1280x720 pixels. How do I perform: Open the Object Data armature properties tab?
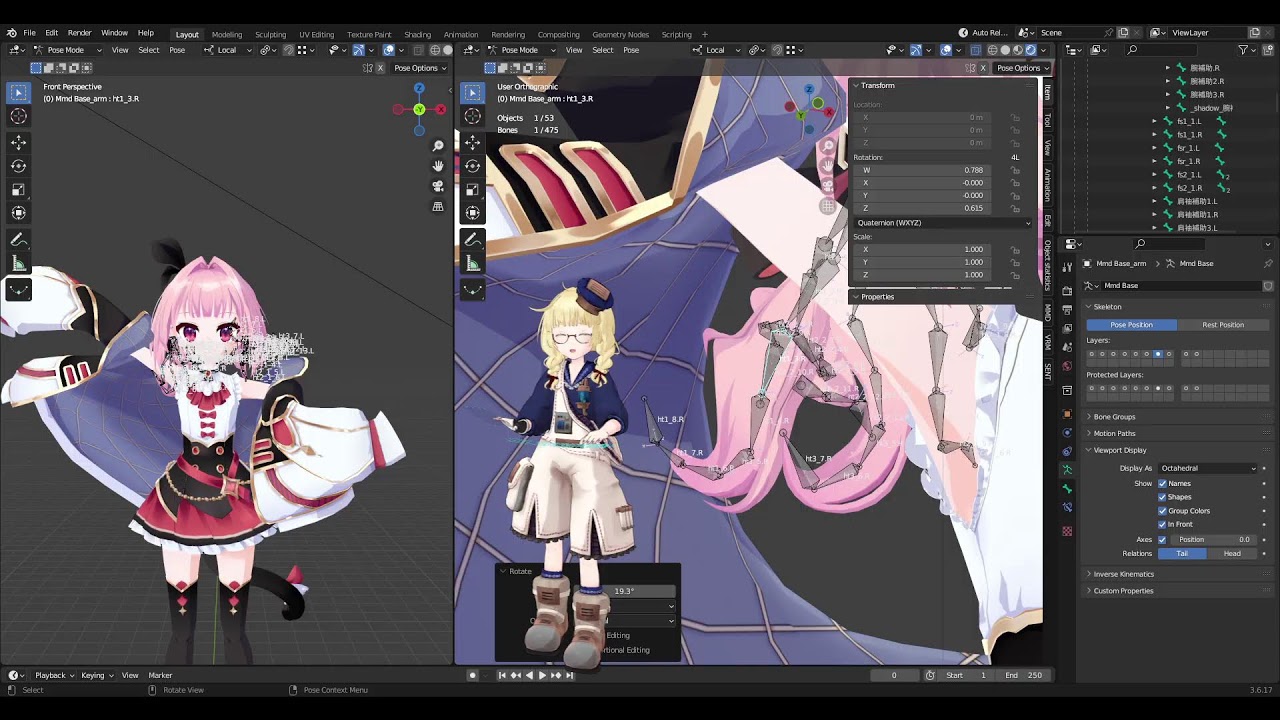pos(1067,470)
